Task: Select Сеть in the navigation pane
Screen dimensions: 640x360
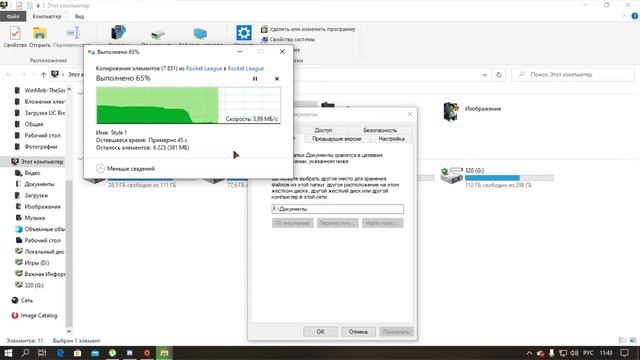Action: pyautogui.click(x=22, y=300)
